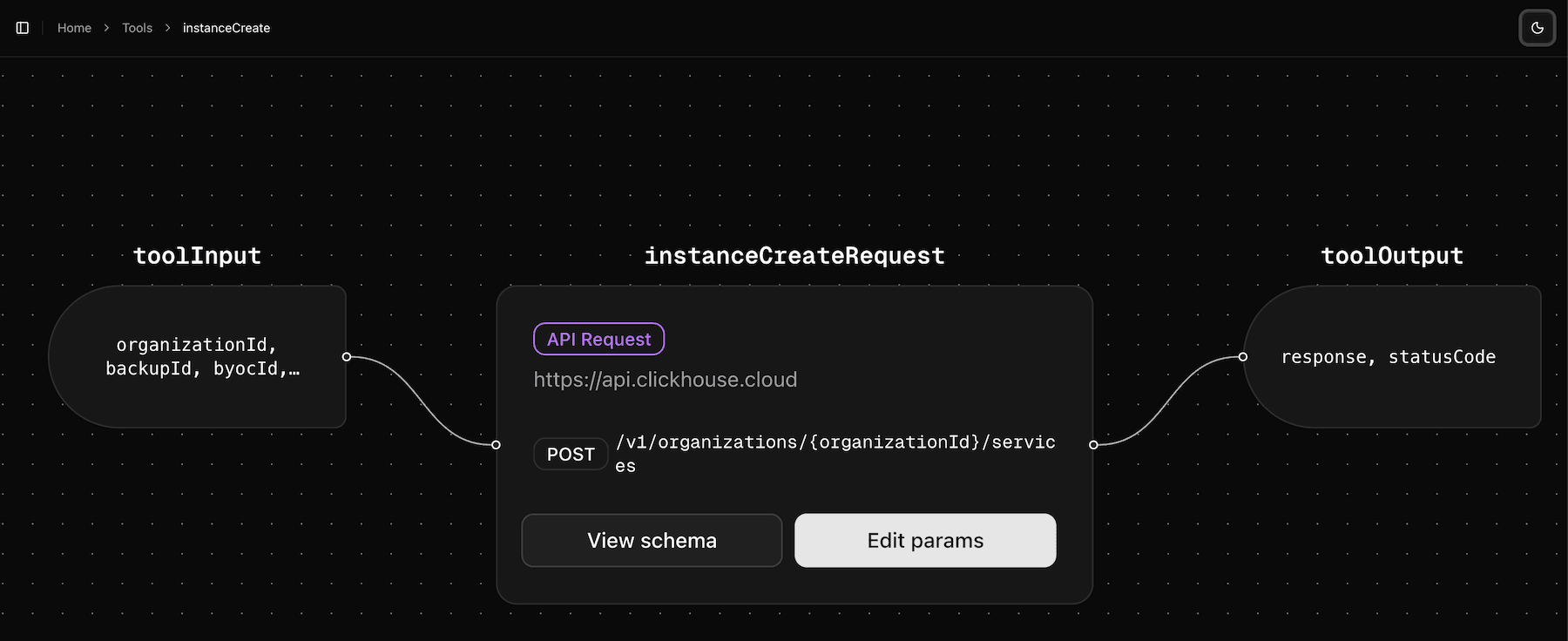Click the chevron between Tools and instanceCreate
1568x641 pixels.
point(167,28)
